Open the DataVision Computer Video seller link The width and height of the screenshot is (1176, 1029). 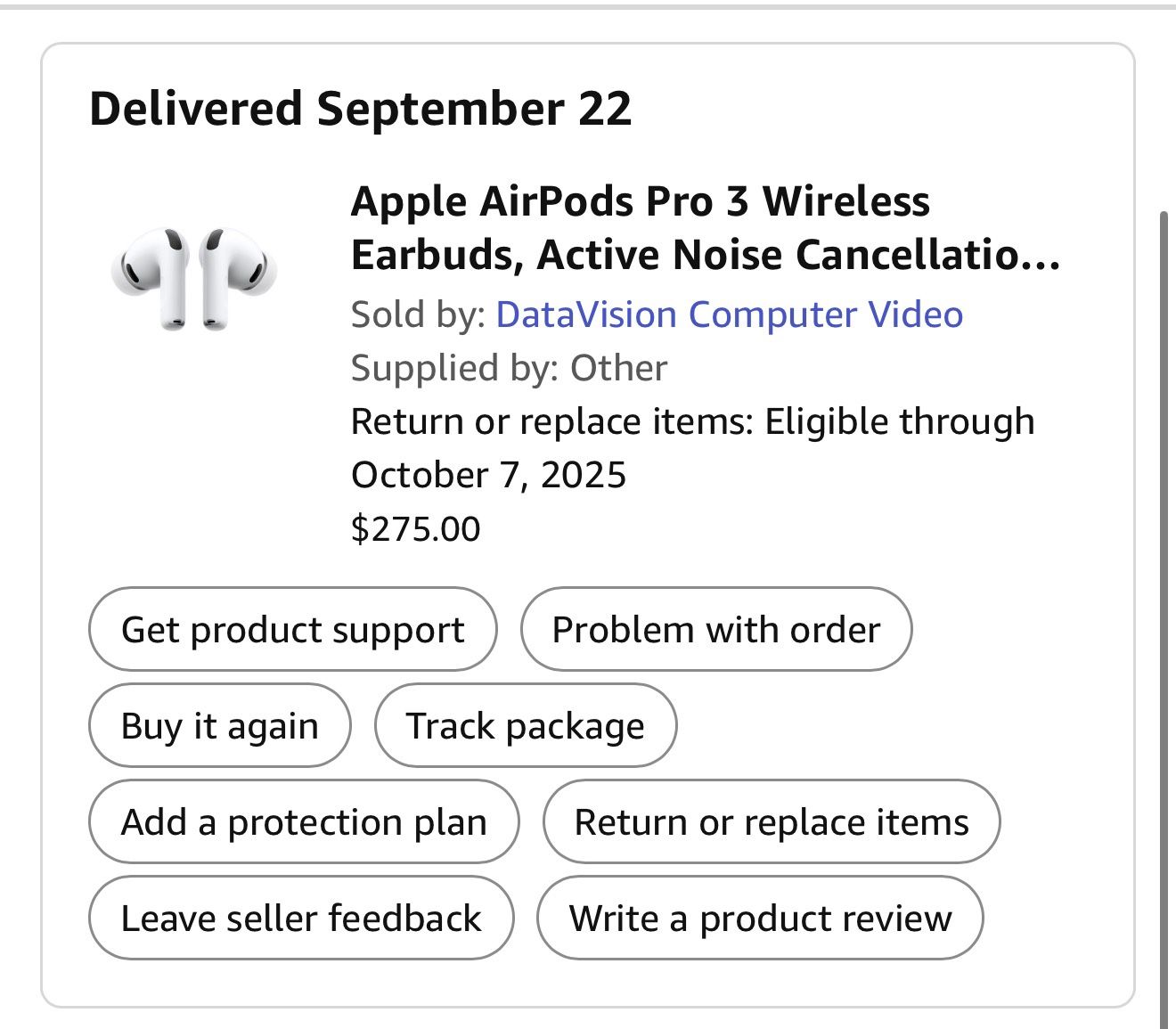pyautogui.click(x=729, y=314)
